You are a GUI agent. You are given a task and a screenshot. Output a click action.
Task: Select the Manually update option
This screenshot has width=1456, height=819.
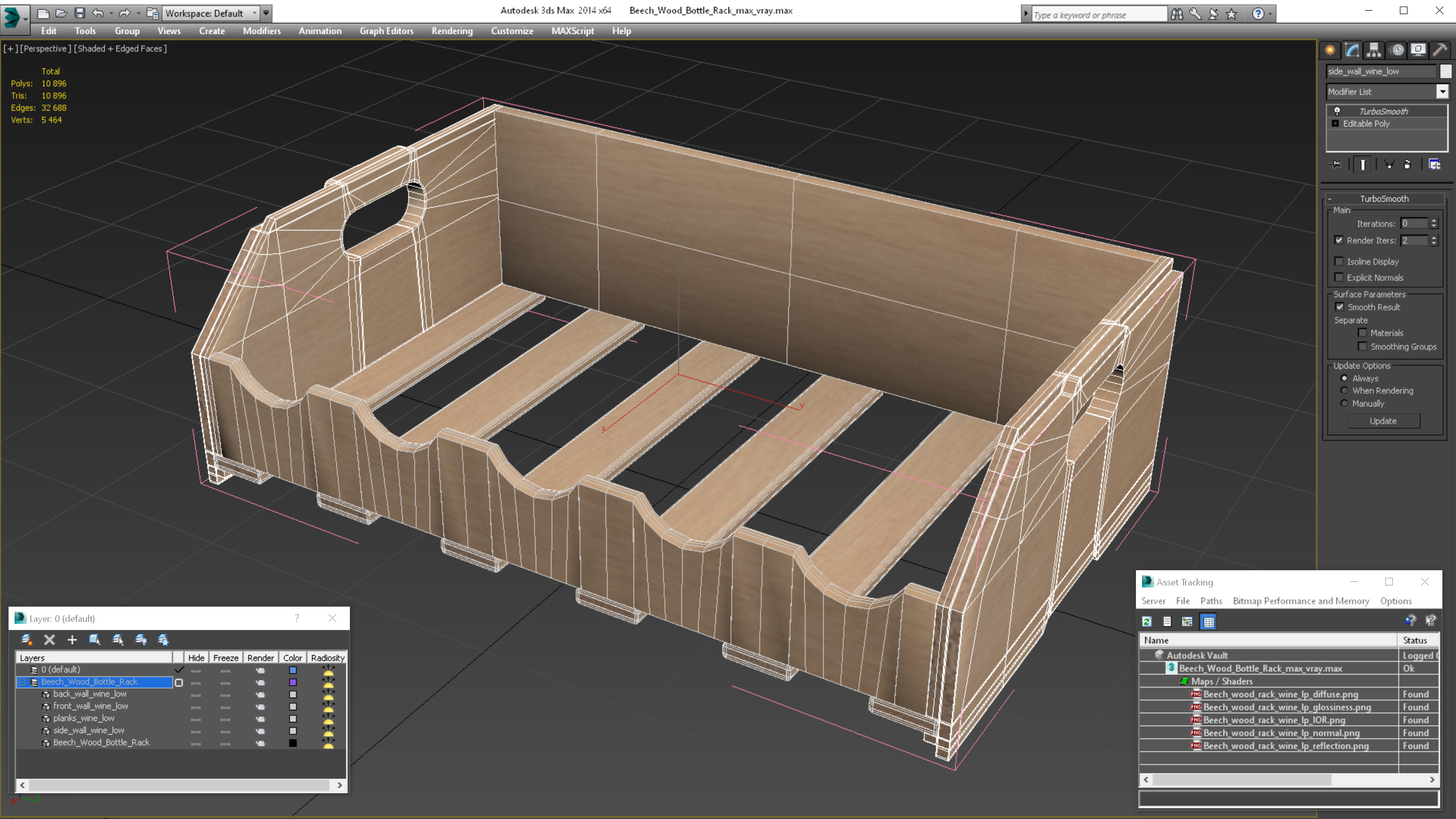(1345, 403)
